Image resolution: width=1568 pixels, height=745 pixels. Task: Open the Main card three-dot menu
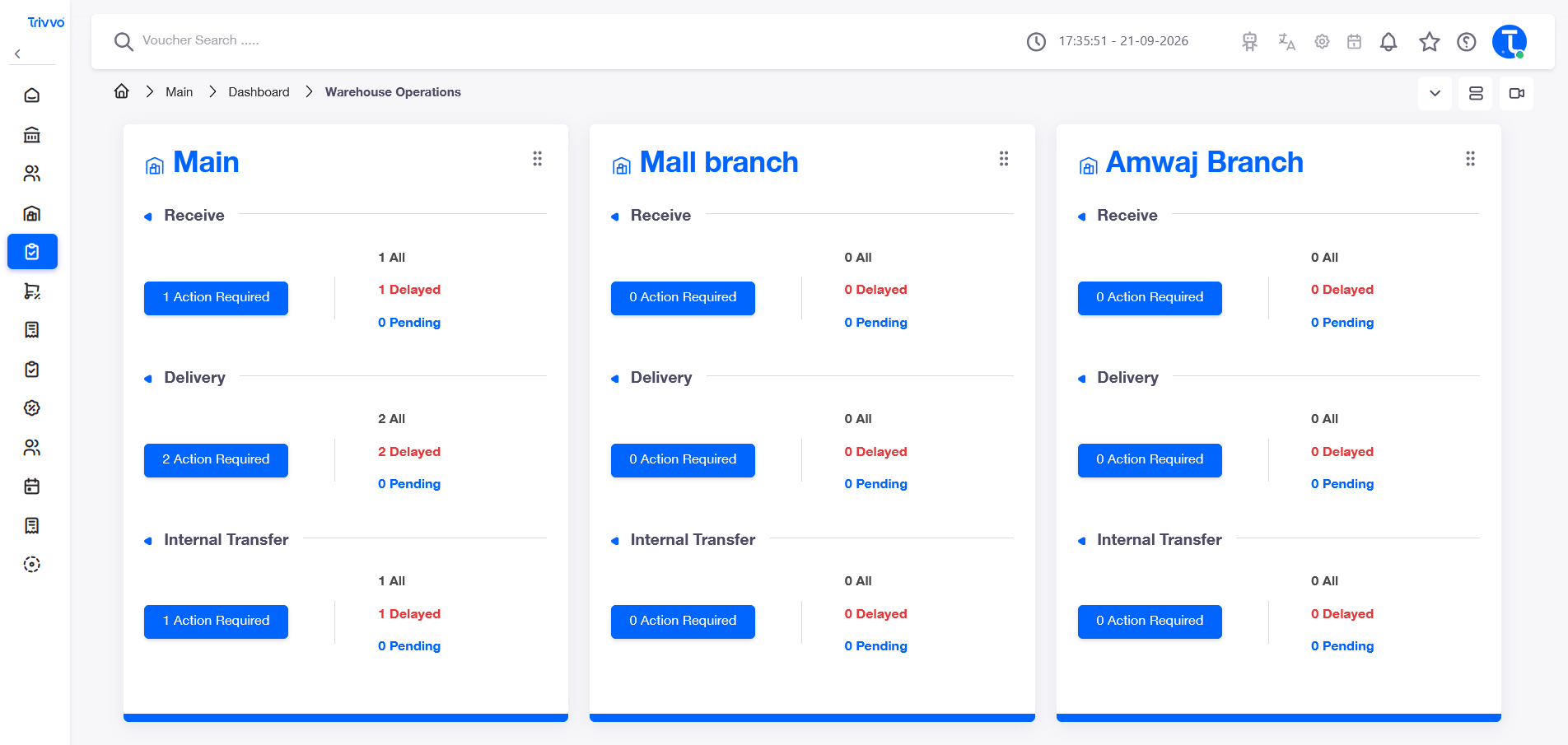(x=537, y=159)
